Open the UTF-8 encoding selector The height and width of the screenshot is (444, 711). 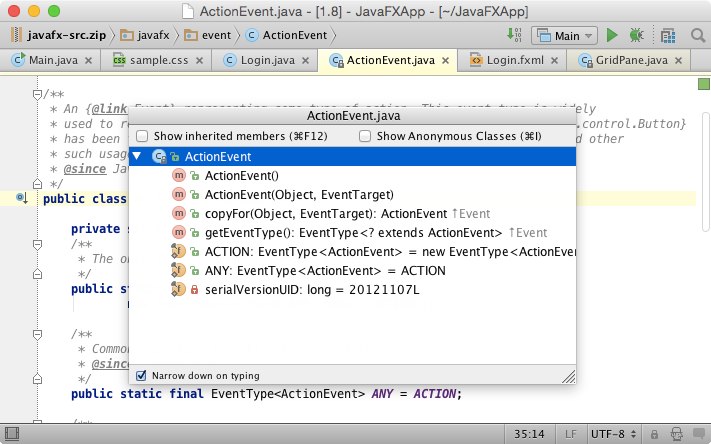coord(614,434)
